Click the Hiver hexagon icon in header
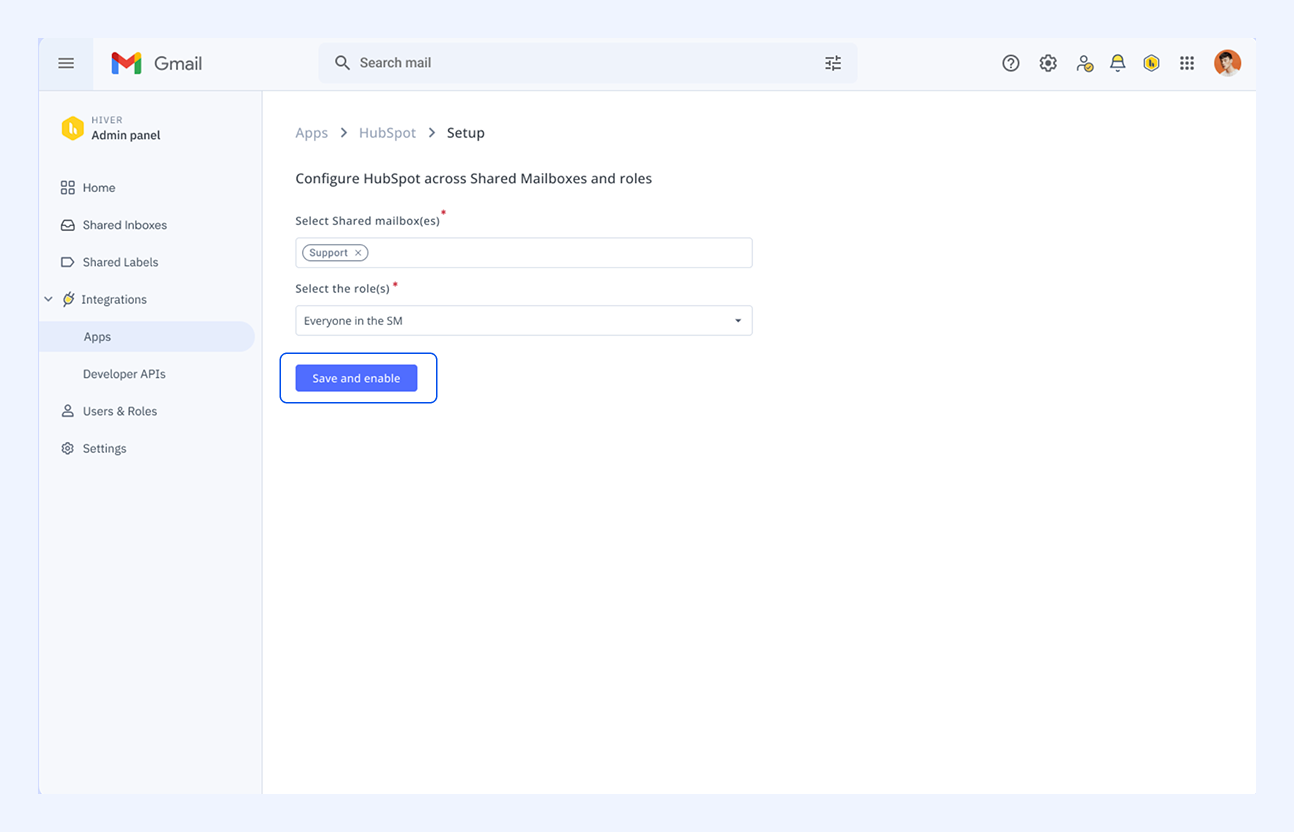 click(x=1152, y=63)
